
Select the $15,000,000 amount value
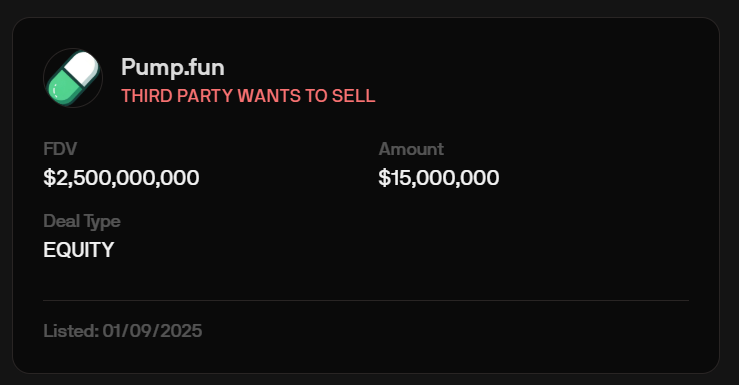pos(439,178)
